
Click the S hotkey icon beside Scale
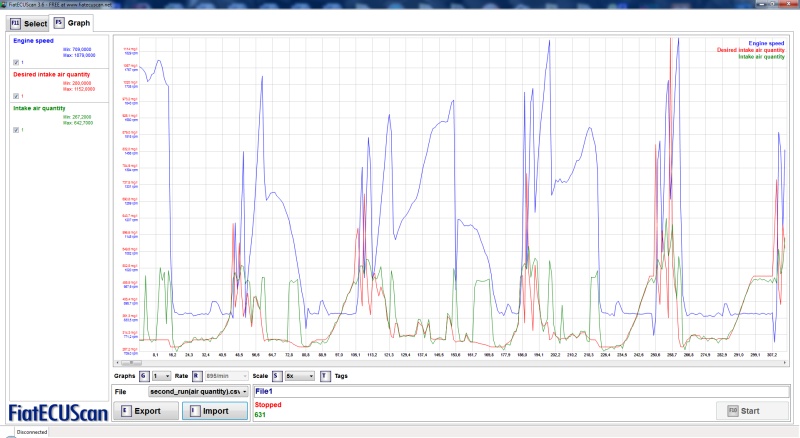pyautogui.click(x=276, y=375)
